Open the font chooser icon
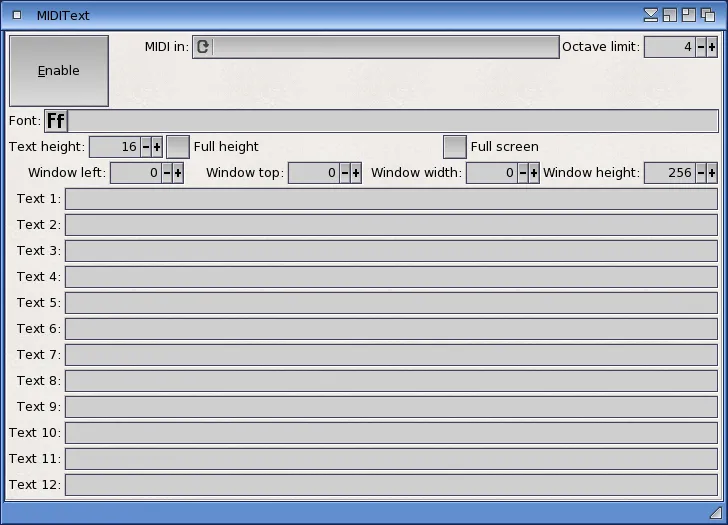 [x=56, y=121]
